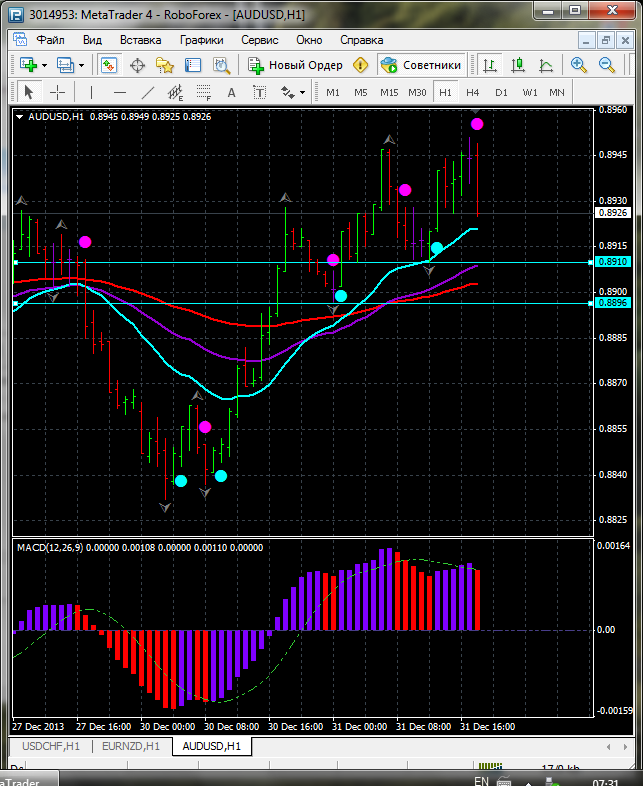Open the Графики menu
The image size is (643, 786).
pos(201,40)
